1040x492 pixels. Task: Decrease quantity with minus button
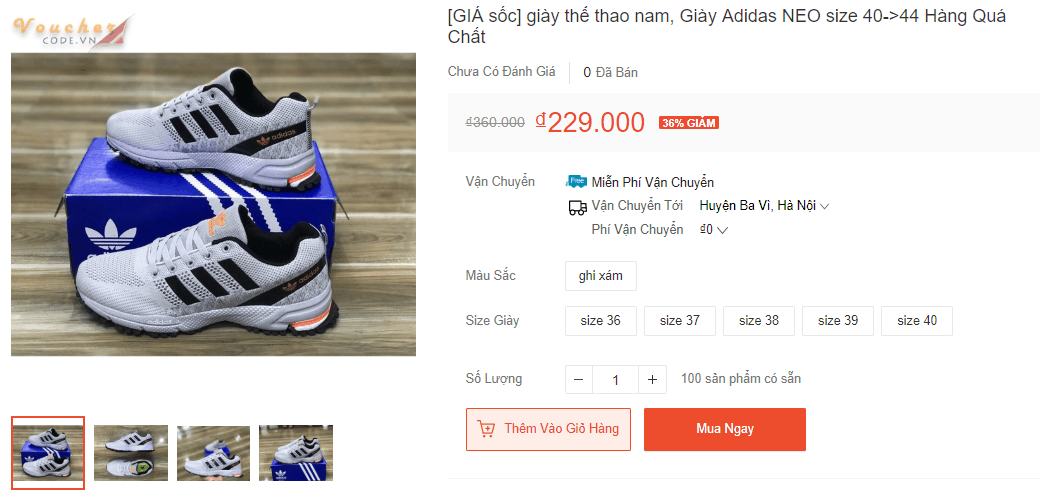(579, 380)
